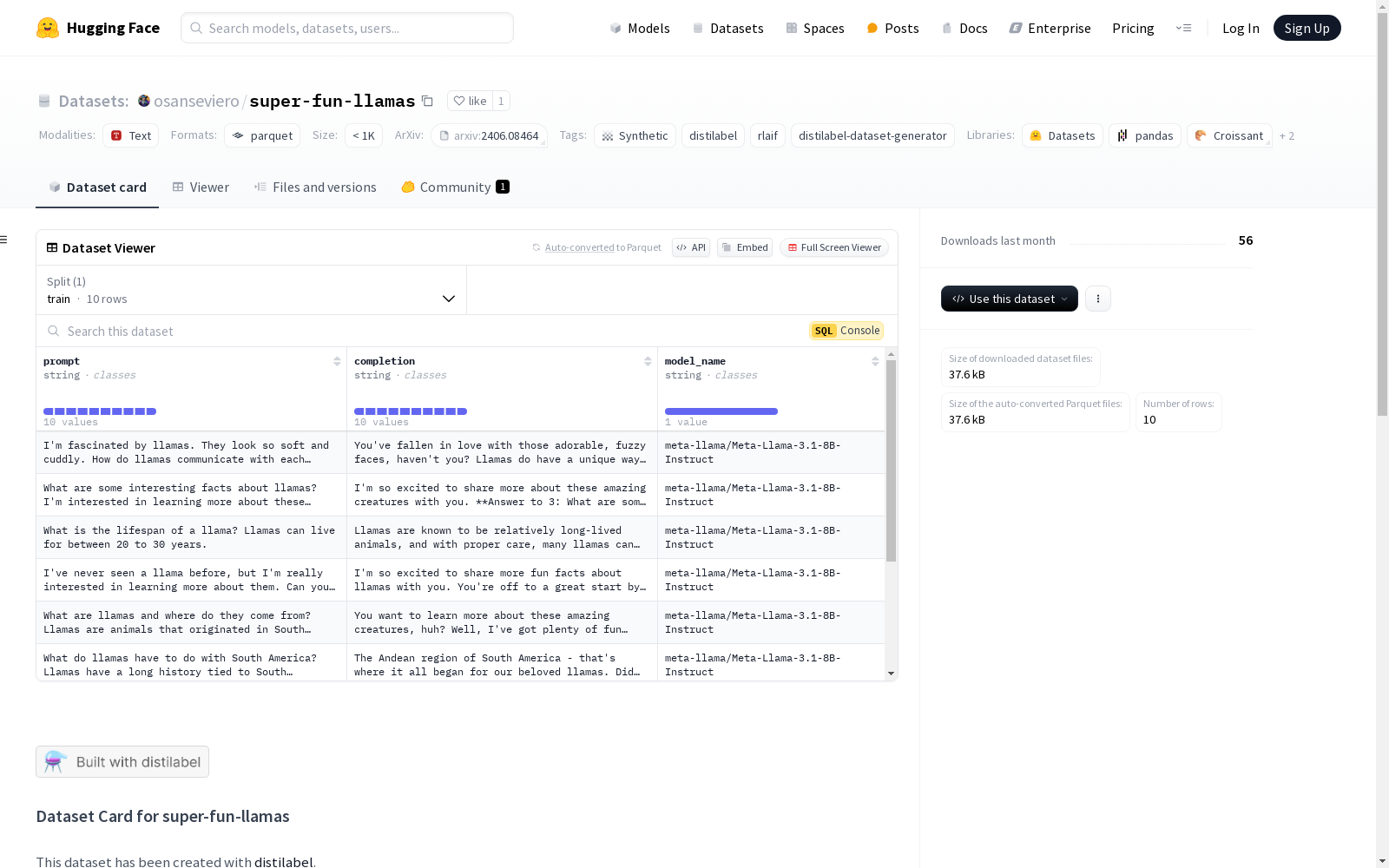Open the SQL Console
Viewport: 1389px width, 868px height.
[x=846, y=331]
